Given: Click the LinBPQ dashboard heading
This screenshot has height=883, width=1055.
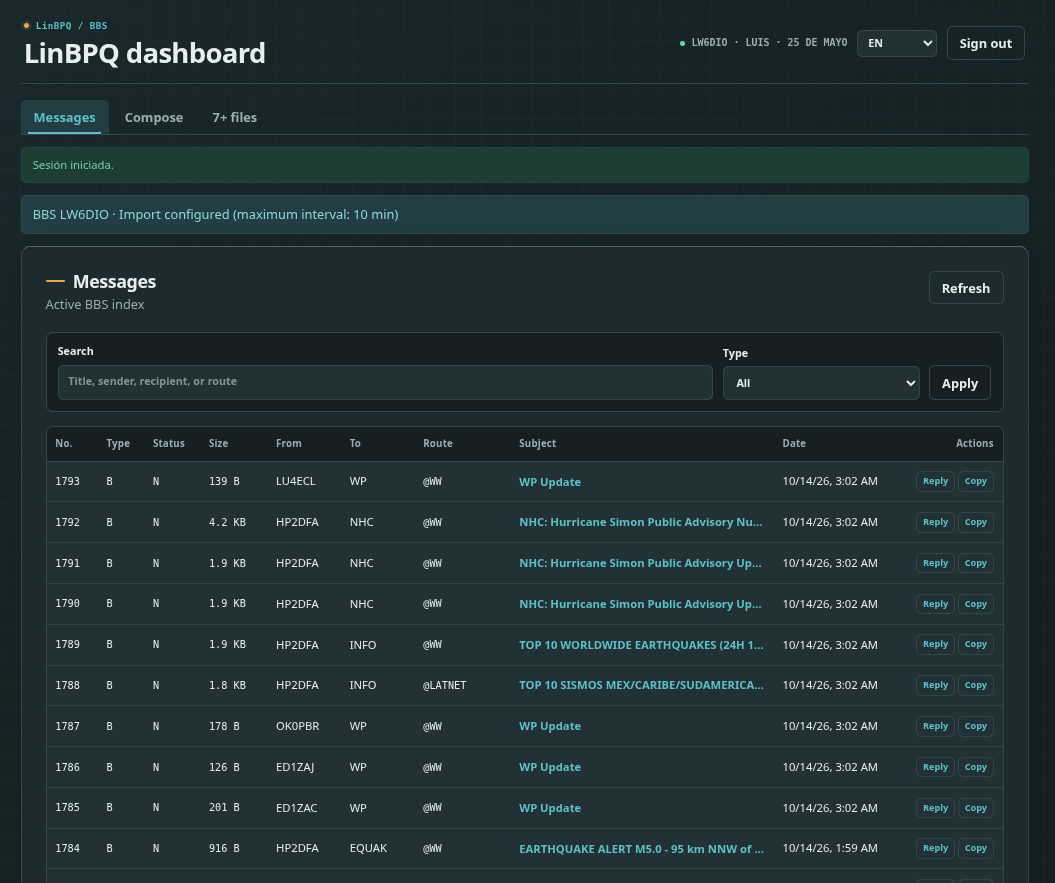Looking at the screenshot, I should coord(145,53).
